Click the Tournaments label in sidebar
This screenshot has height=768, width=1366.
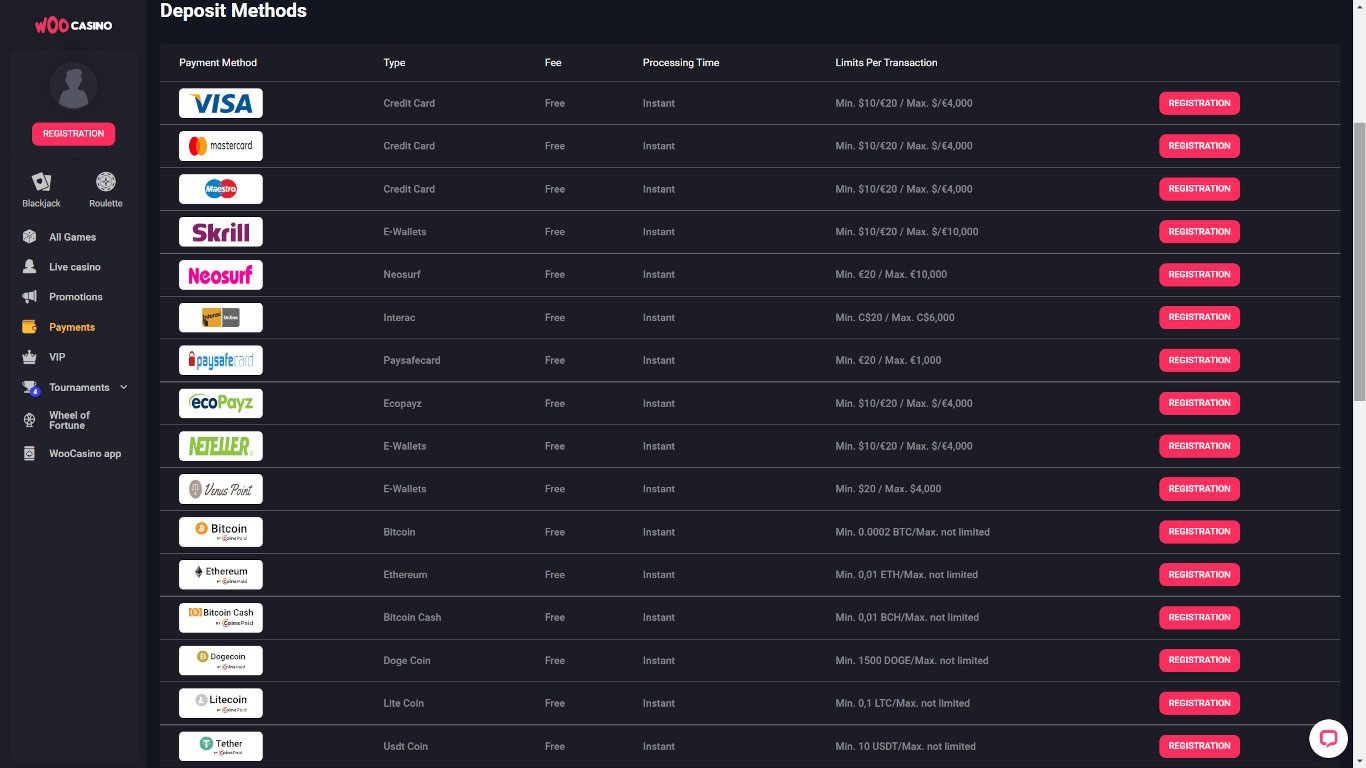[x=79, y=387]
